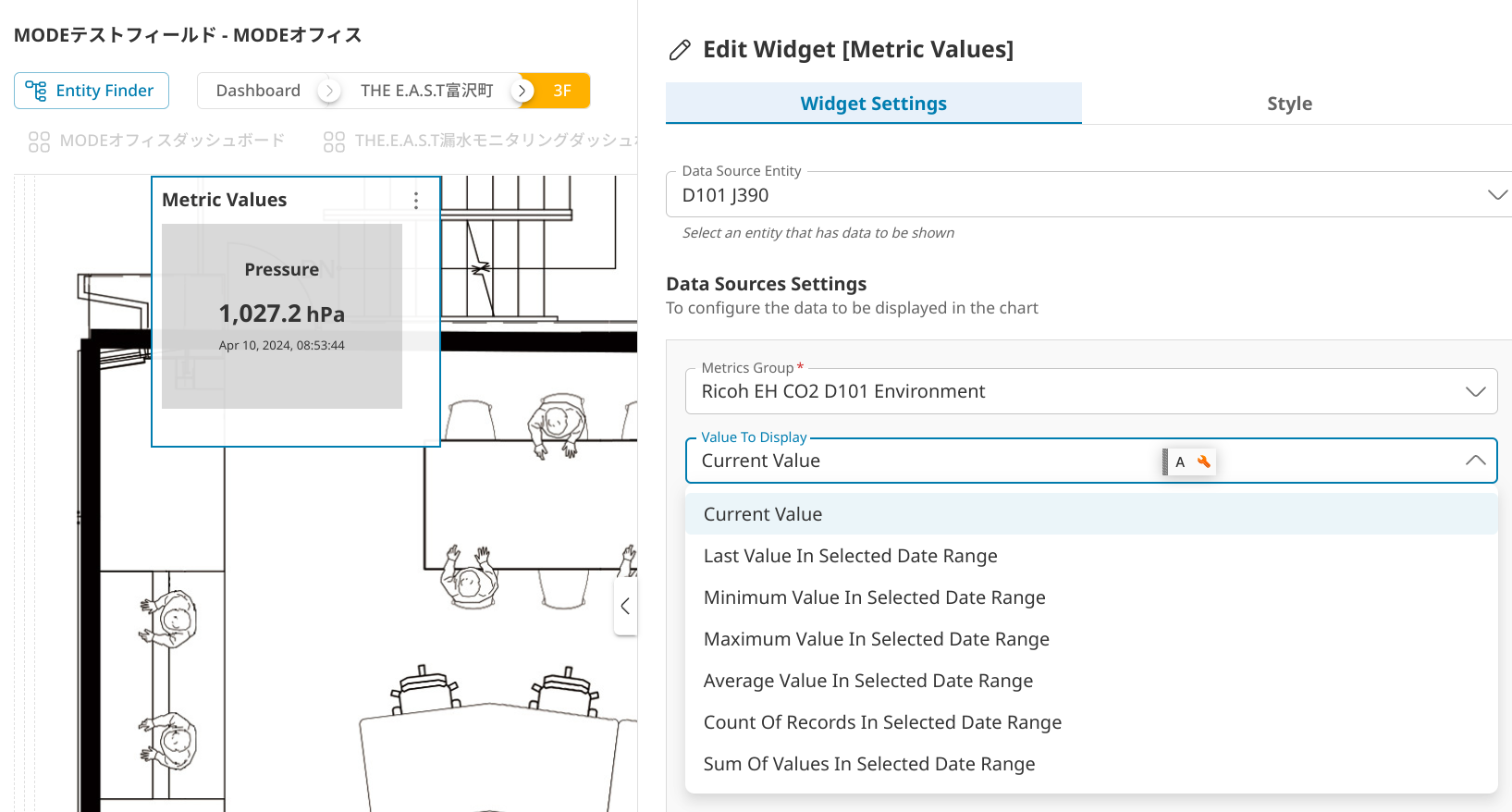Choose Last Value In Selected Date Range

click(850, 556)
